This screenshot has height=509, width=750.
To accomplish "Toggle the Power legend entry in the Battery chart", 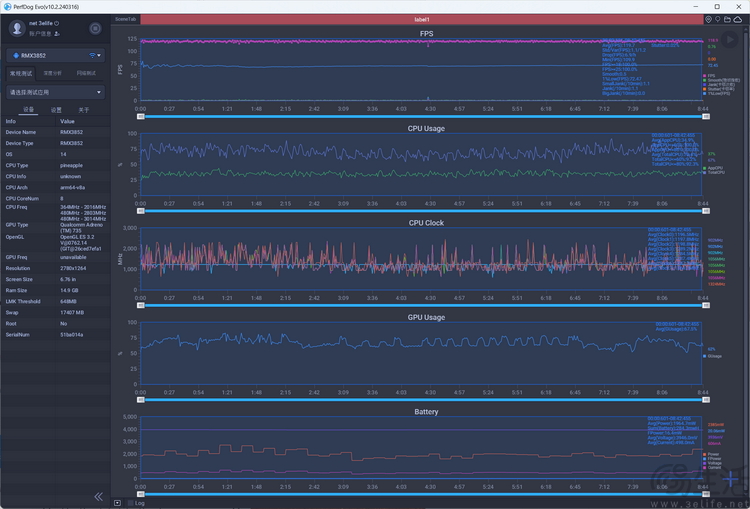I will (711, 454).
